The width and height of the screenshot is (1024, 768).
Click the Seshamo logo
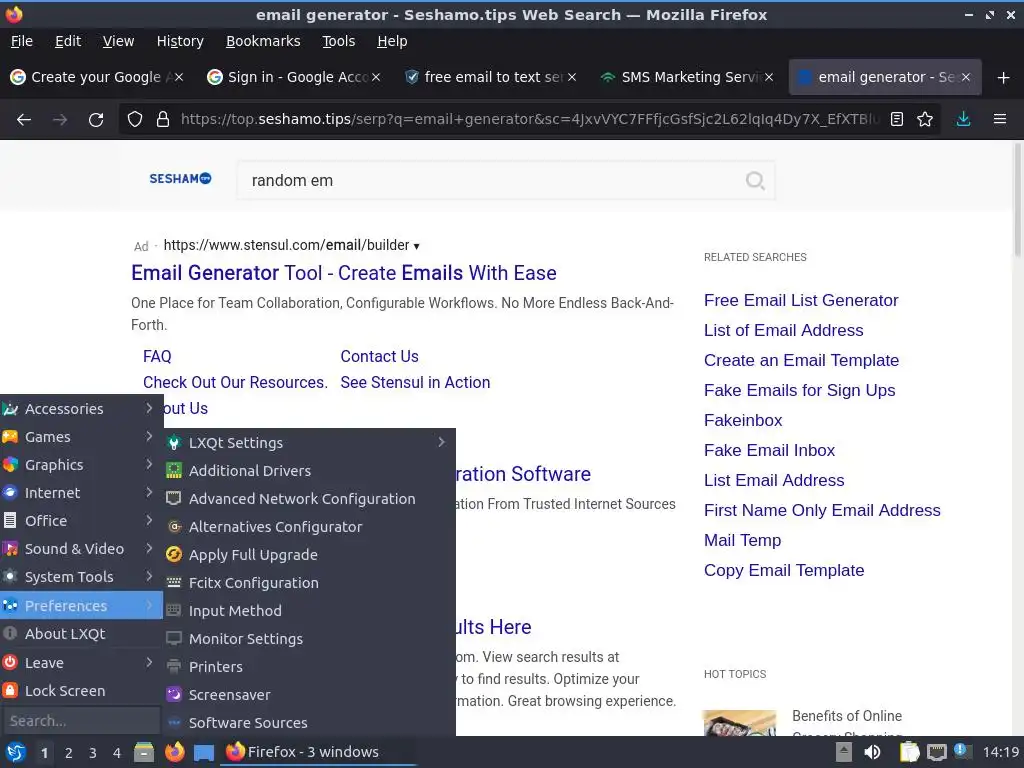180,178
